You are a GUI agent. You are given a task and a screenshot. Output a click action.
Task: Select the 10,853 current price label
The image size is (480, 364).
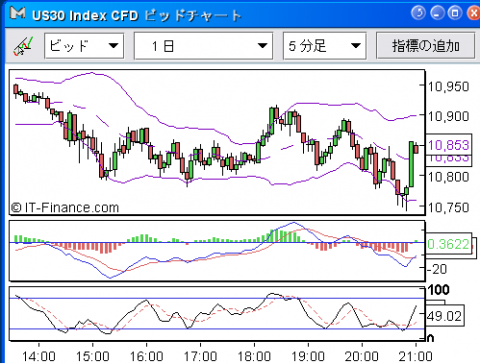[449, 145]
